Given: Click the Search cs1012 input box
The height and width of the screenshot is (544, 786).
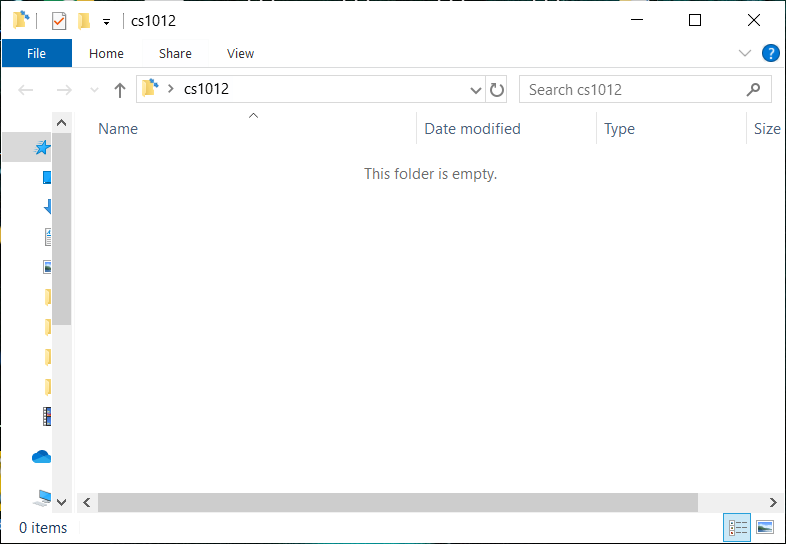Looking at the screenshot, I should tap(630, 90).
